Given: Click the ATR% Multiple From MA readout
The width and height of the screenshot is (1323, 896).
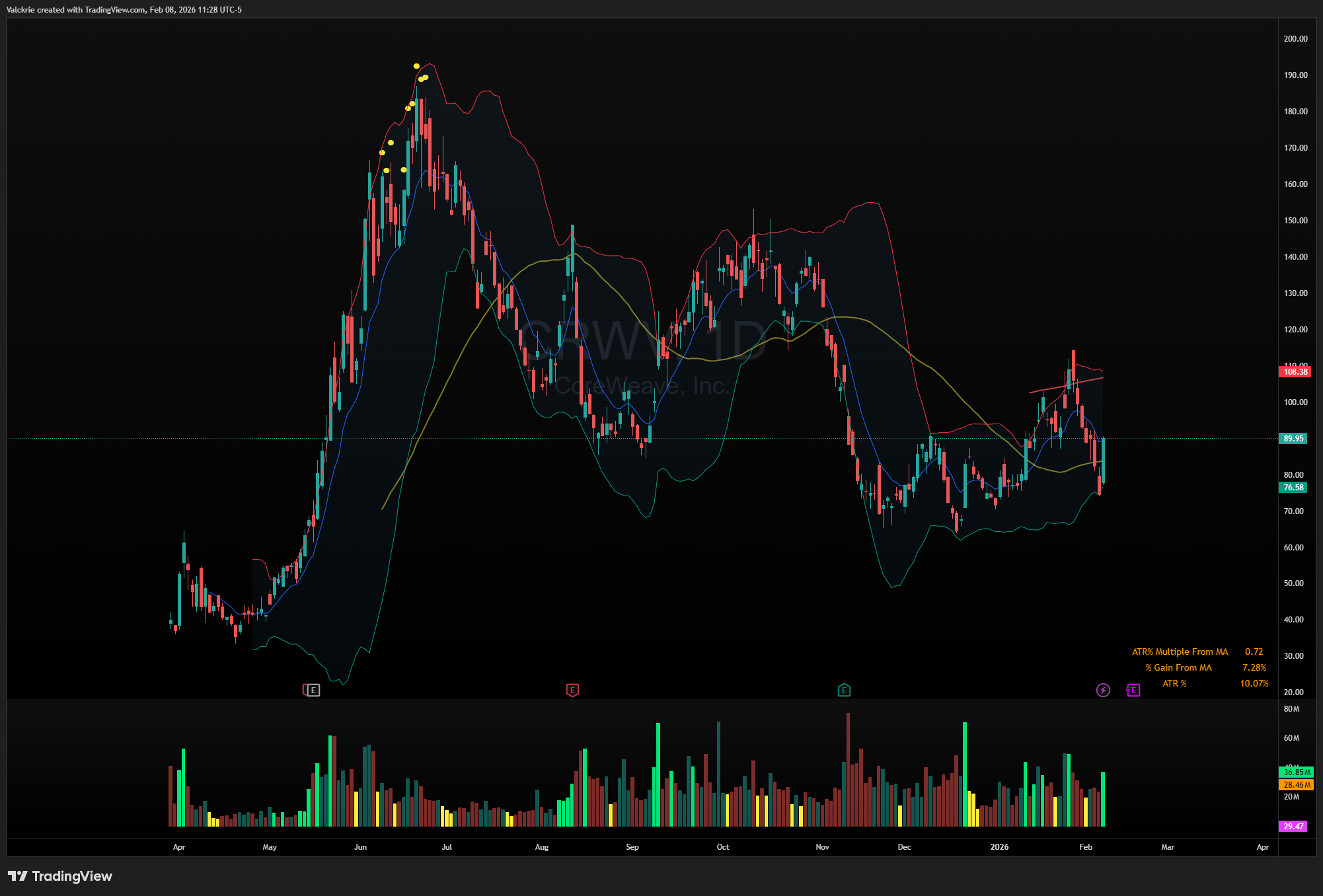Looking at the screenshot, I should coord(1180,652).
